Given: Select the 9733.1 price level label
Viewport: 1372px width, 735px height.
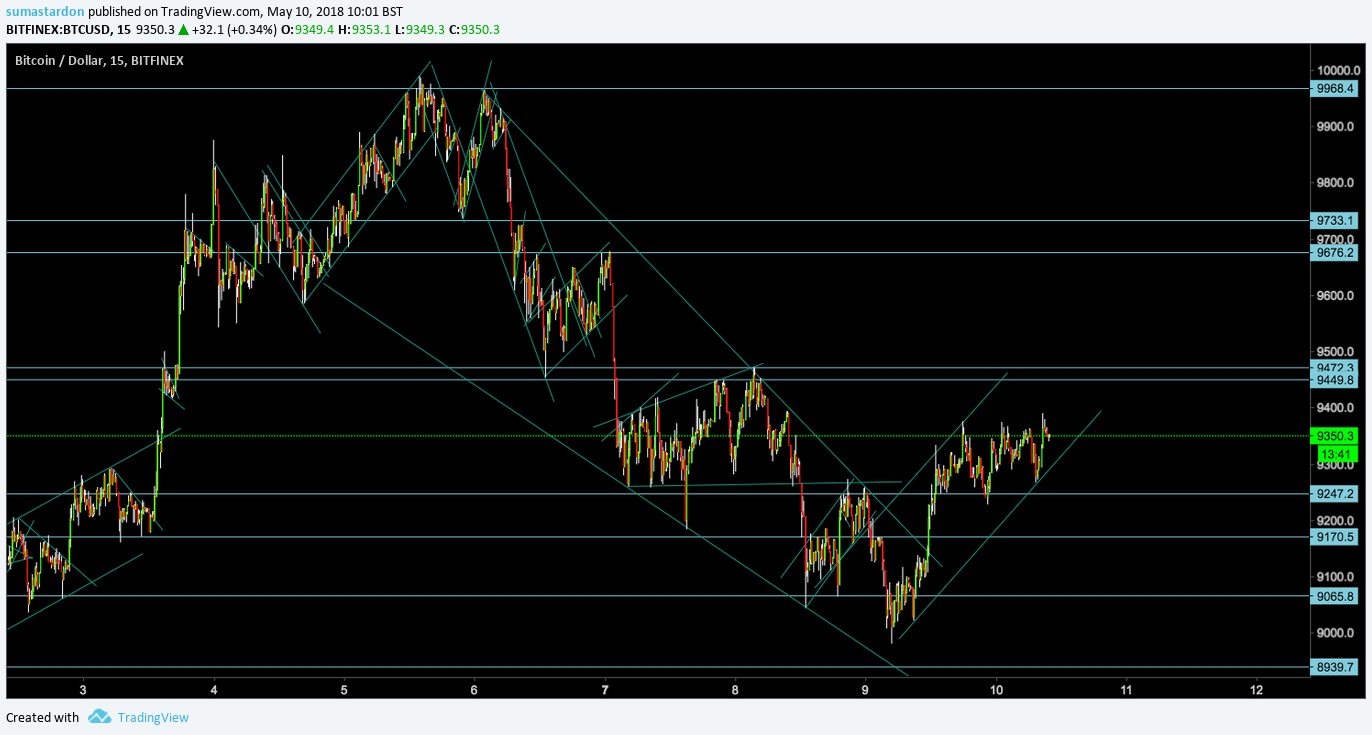Looking at the screenshot, I should click(1335, 220).
